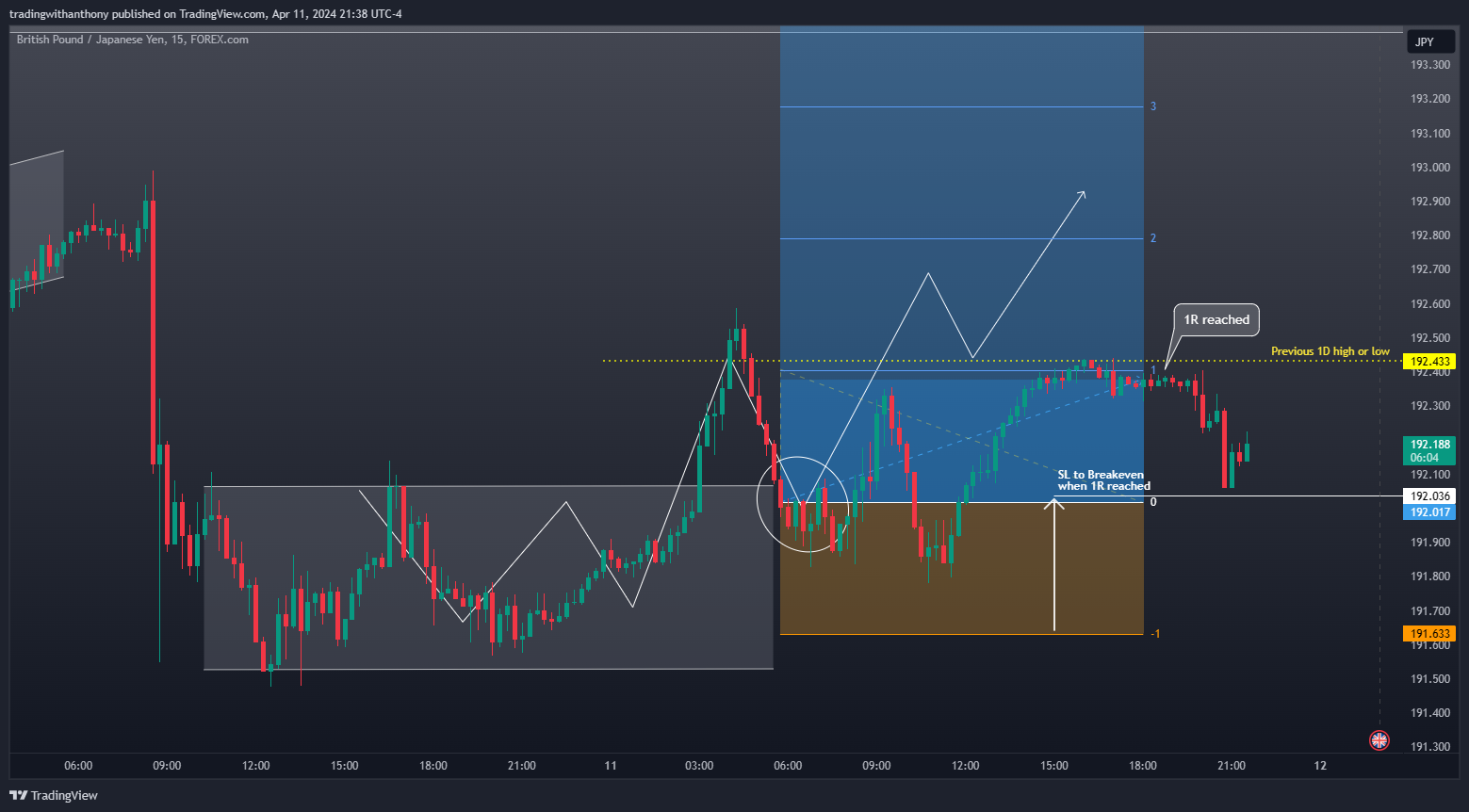
Task: Click the 191.300 price axis value
Action: point(1429,747)
